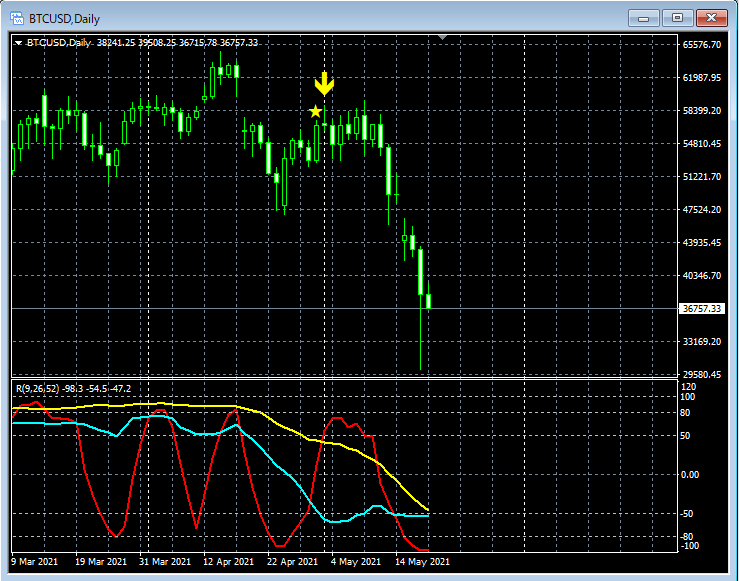Click the last candlestick on the chart

(428, 300)
